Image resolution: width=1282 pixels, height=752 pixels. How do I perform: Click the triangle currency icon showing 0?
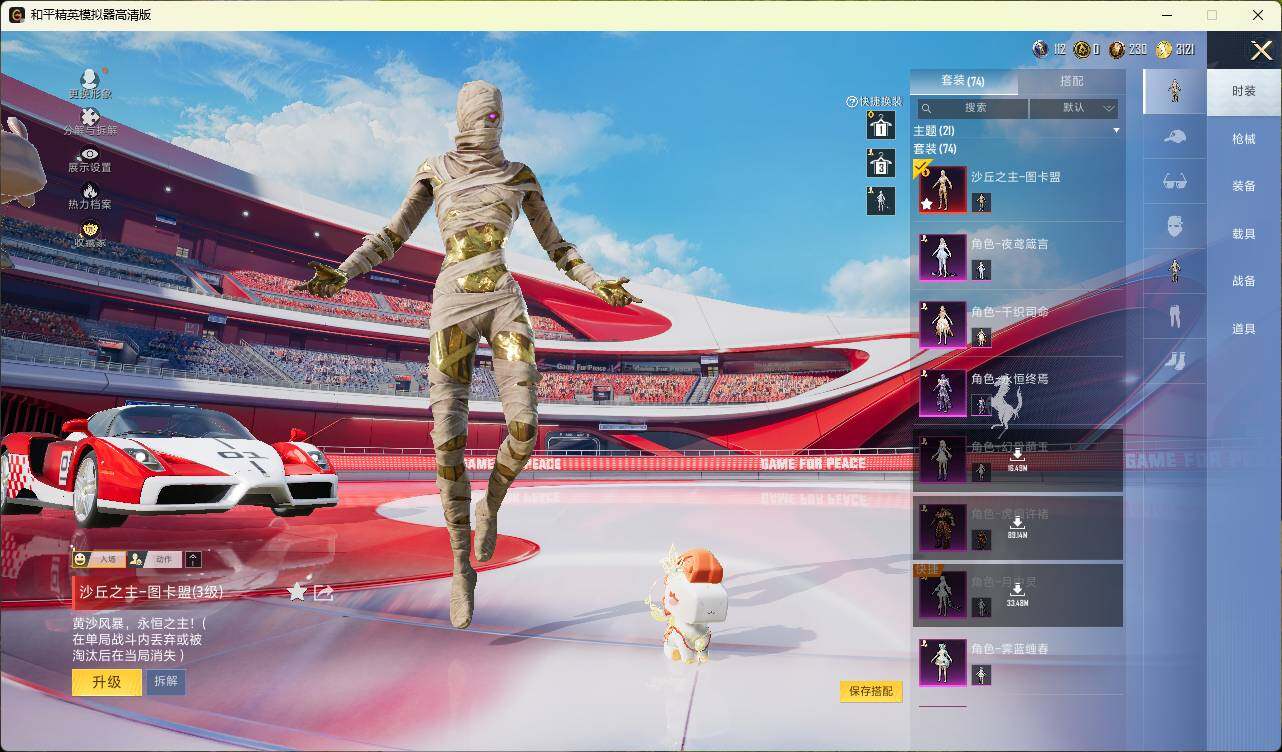tap(1081, 49)
